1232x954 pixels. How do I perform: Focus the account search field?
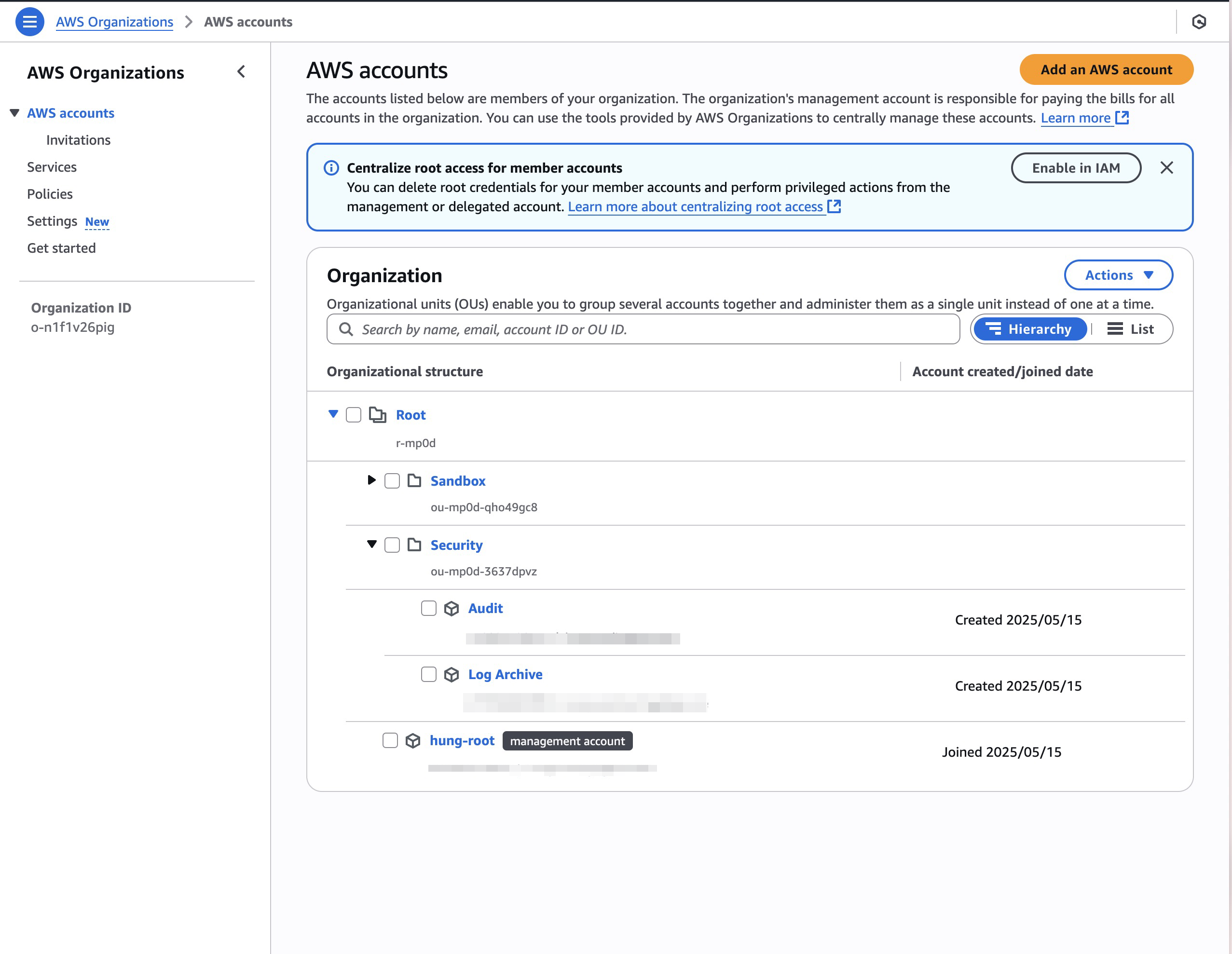pyautogui.click(x=643, y=329)
